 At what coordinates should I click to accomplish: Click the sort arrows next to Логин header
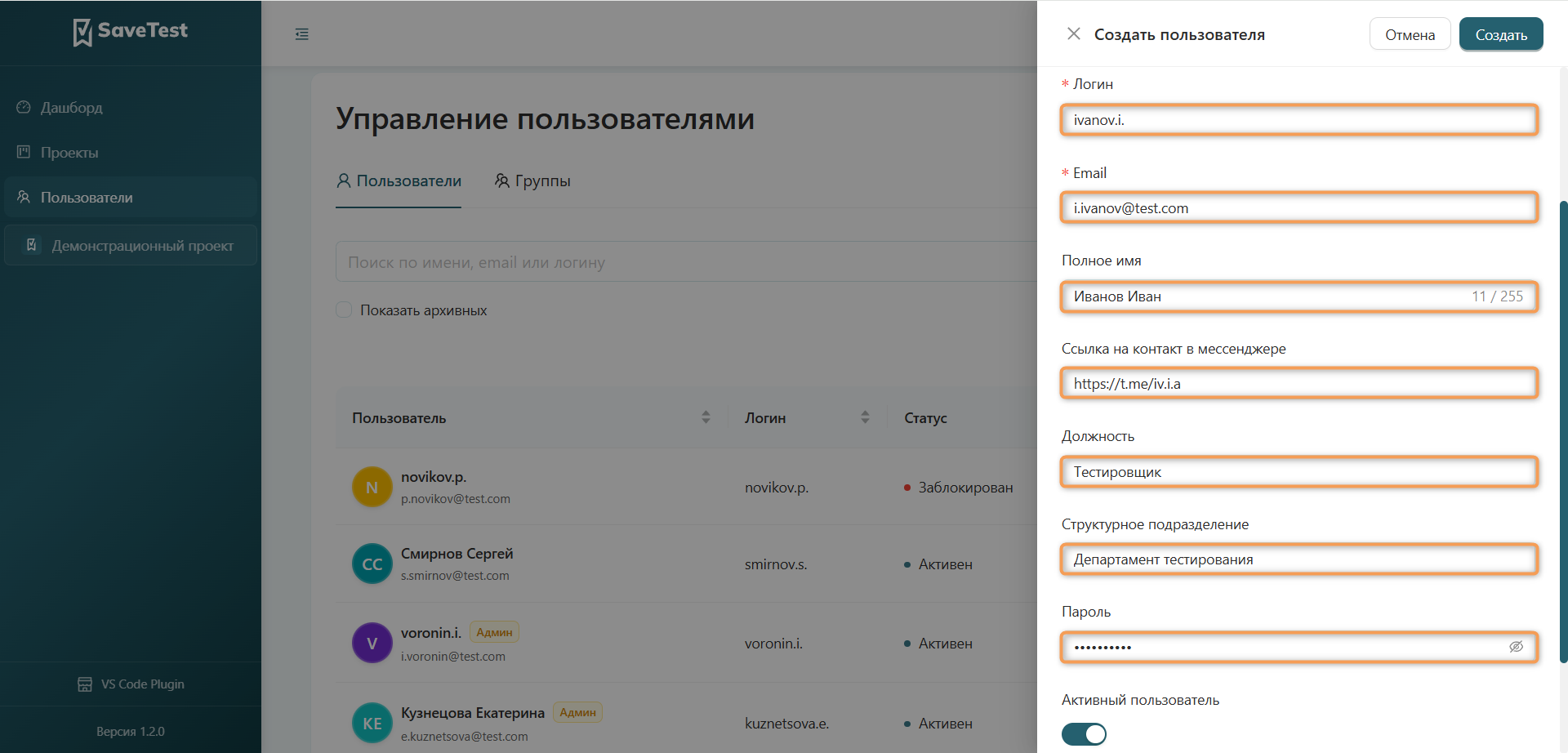865,417
